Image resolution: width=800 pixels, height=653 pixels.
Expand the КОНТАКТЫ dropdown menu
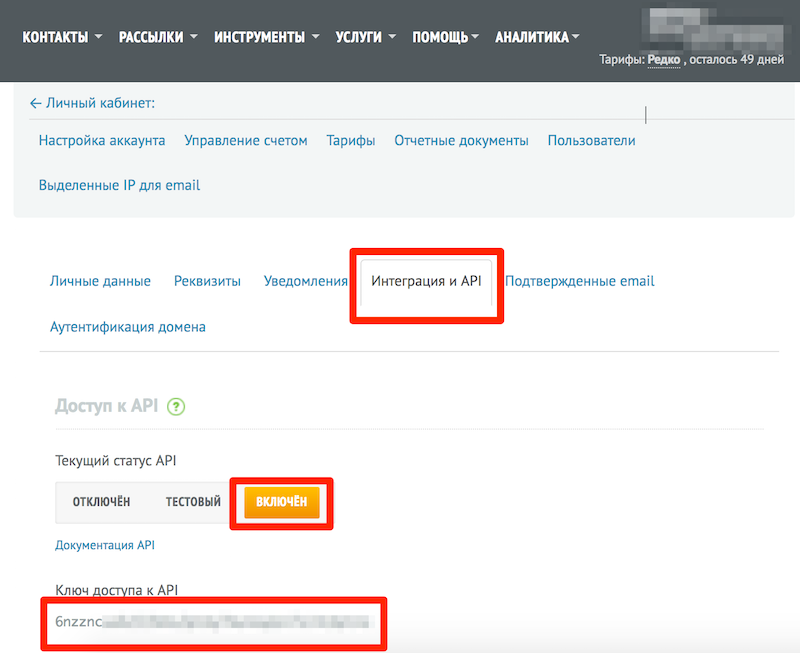click(x=62, y=37)
